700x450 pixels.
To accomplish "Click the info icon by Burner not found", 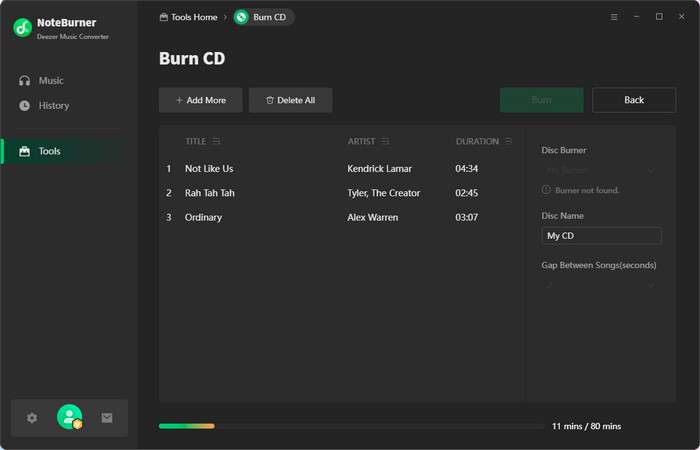I will [546, 190].
